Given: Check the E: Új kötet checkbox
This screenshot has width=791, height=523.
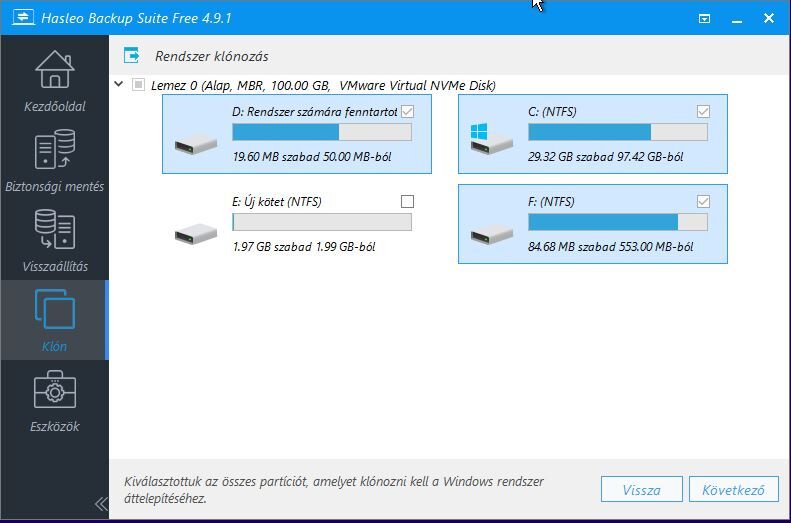Looking at the screenshot, I should (407, 202).
